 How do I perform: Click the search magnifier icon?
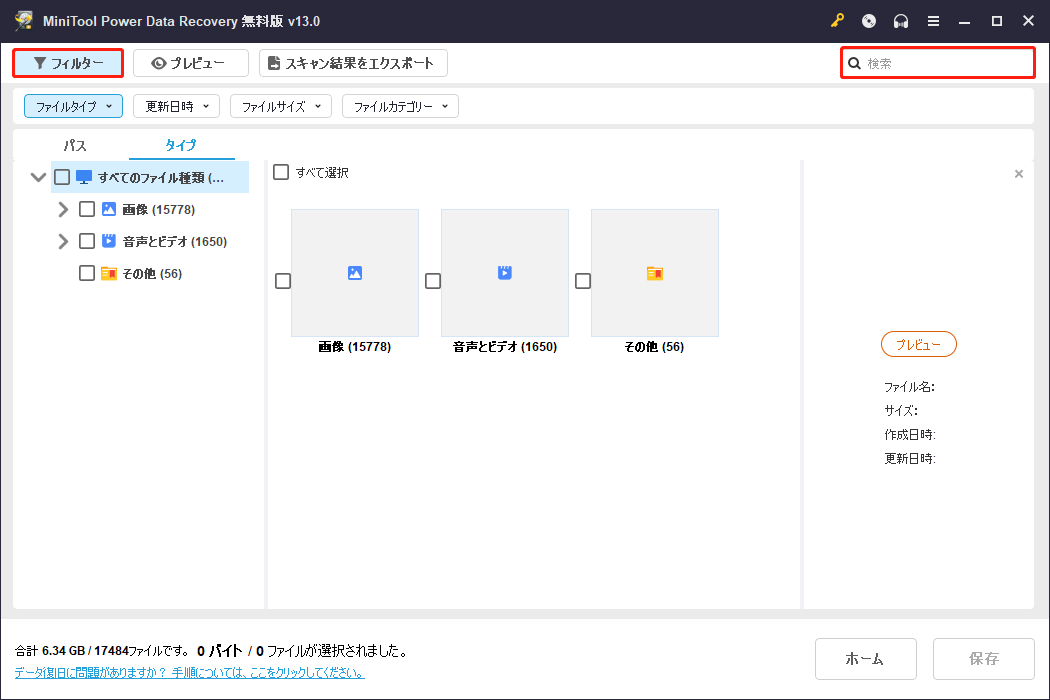(854, 64)
